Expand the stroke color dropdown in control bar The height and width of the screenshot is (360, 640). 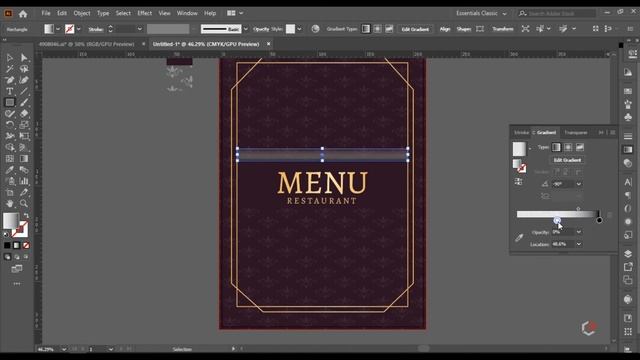pyautogui.click(x=78, y=29)
